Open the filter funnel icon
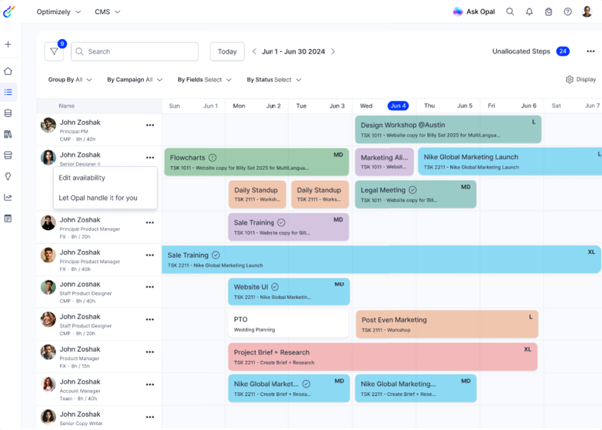 coord(53,51)
